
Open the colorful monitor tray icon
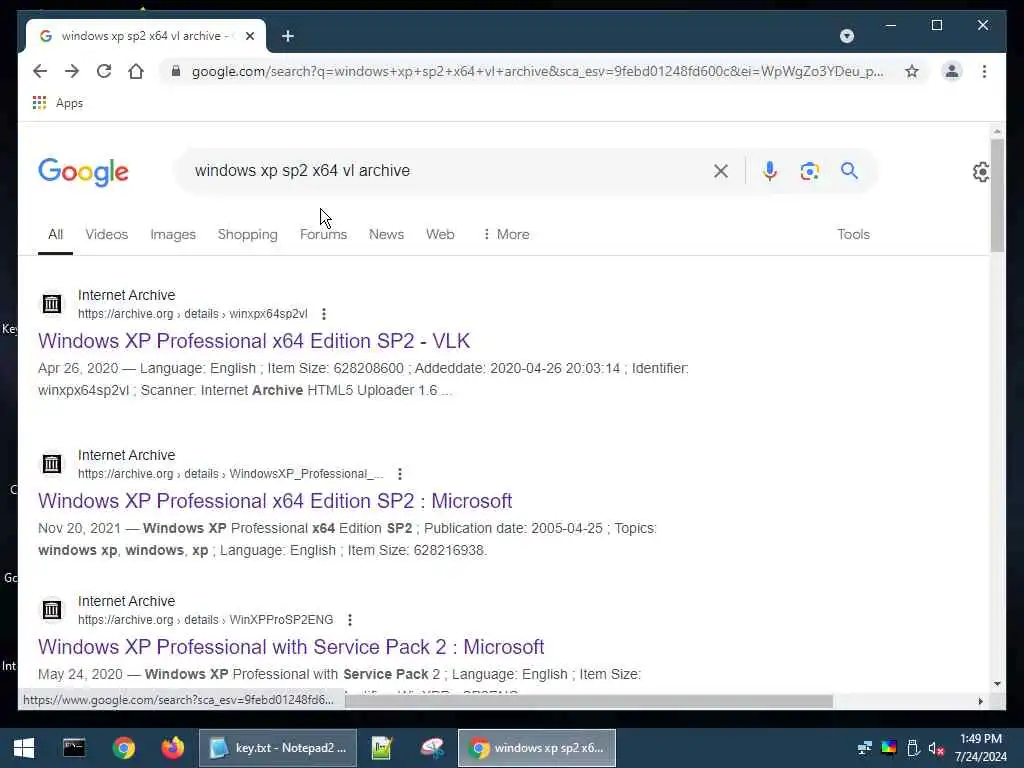(889, 748)
